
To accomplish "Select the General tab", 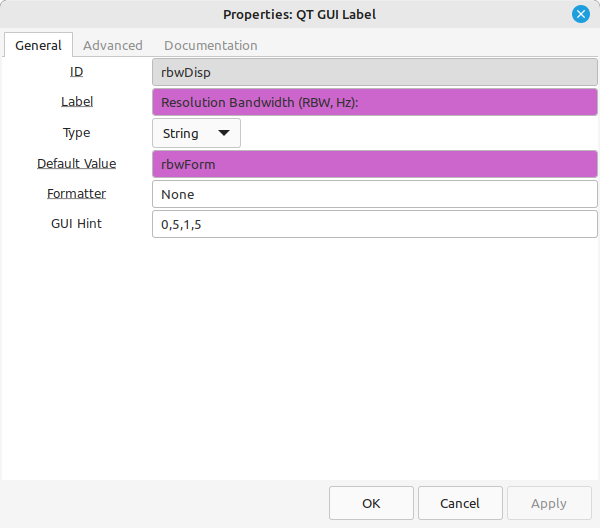I will coord(38,45).
